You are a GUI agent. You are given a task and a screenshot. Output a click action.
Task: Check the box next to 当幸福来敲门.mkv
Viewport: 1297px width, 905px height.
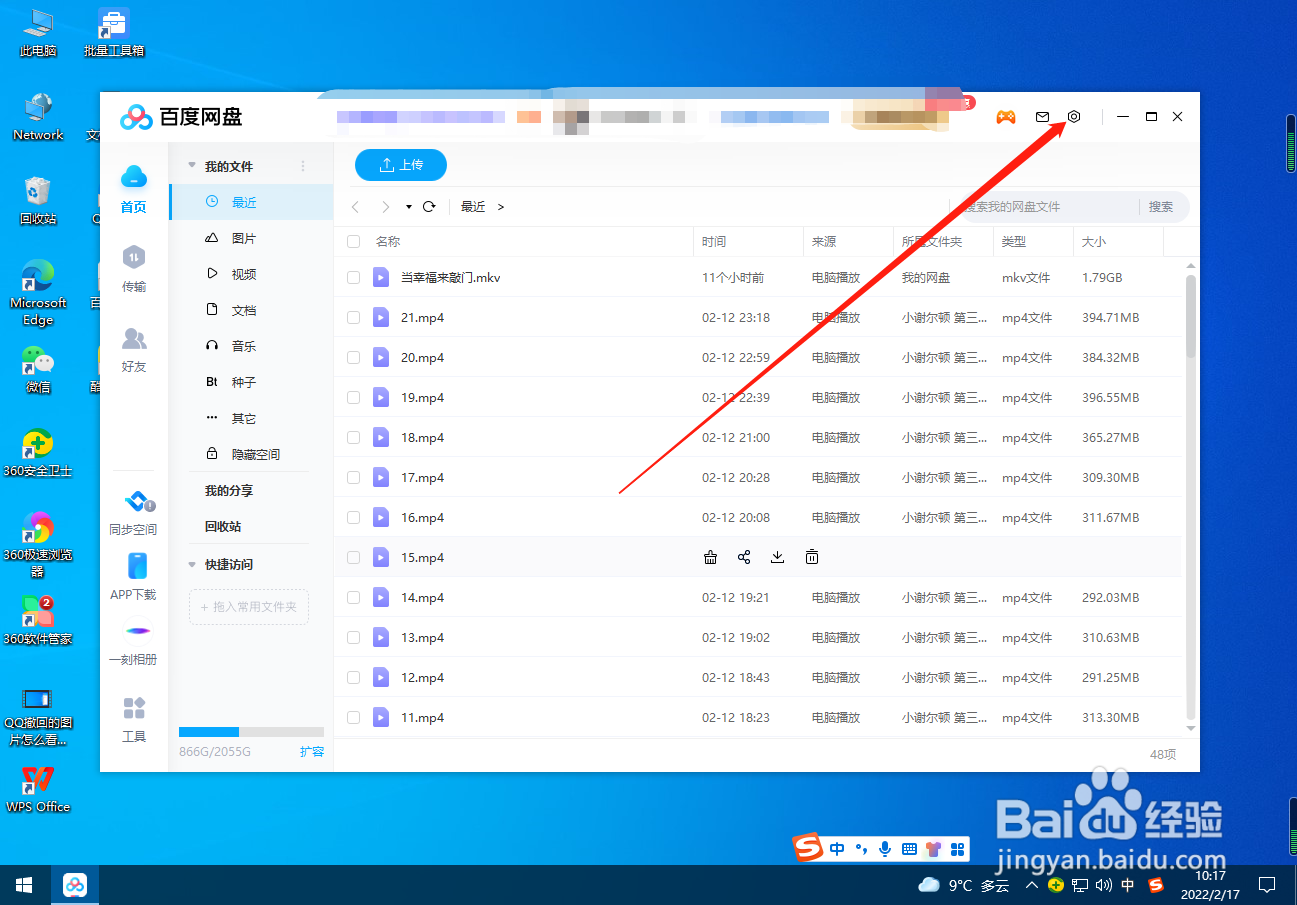353,277
